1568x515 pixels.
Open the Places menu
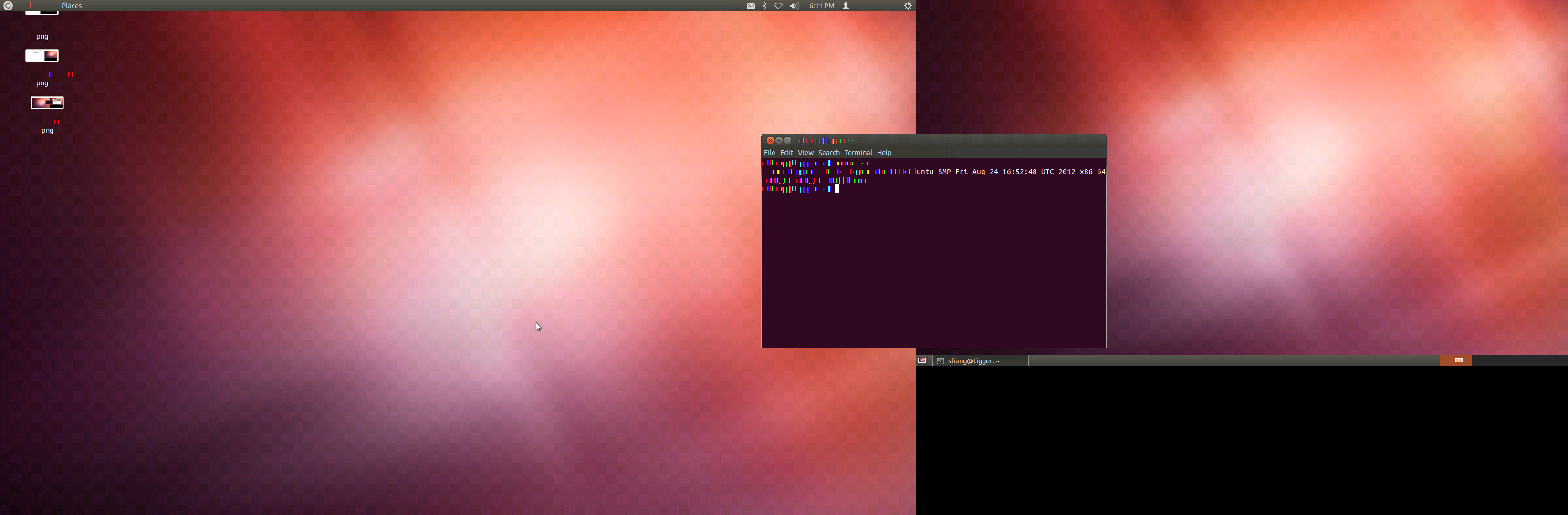click(71, 5)
